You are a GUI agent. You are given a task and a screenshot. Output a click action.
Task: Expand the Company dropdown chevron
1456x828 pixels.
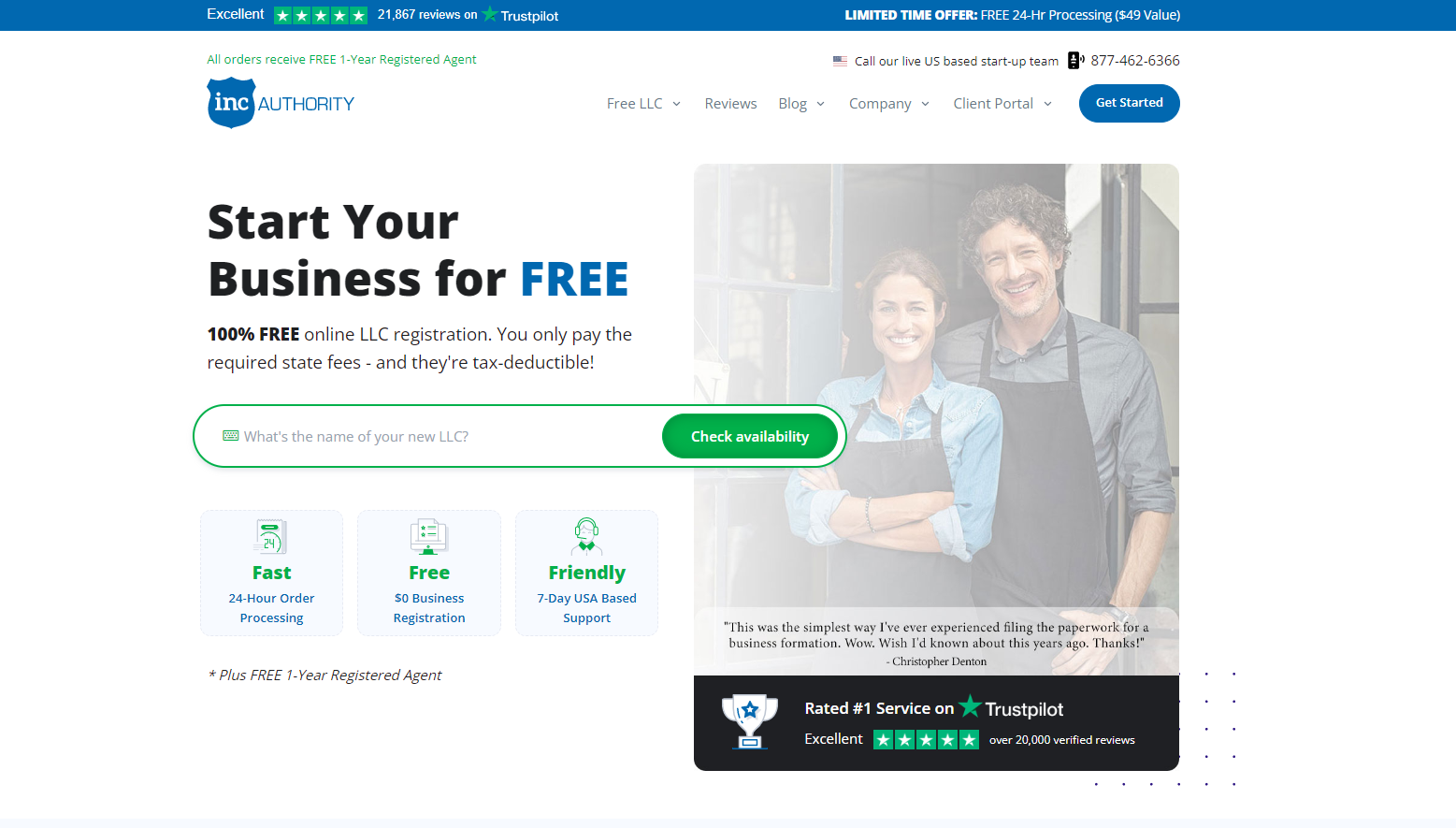pos(925,104)
